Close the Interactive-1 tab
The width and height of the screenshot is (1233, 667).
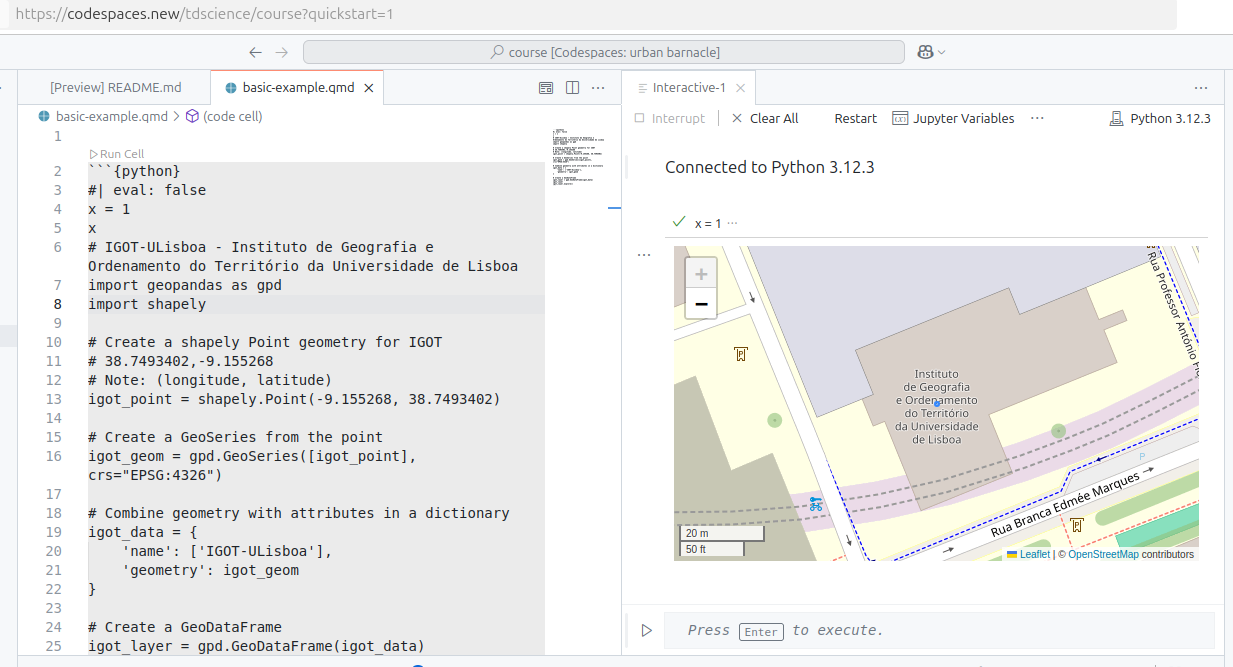[741, 88]
